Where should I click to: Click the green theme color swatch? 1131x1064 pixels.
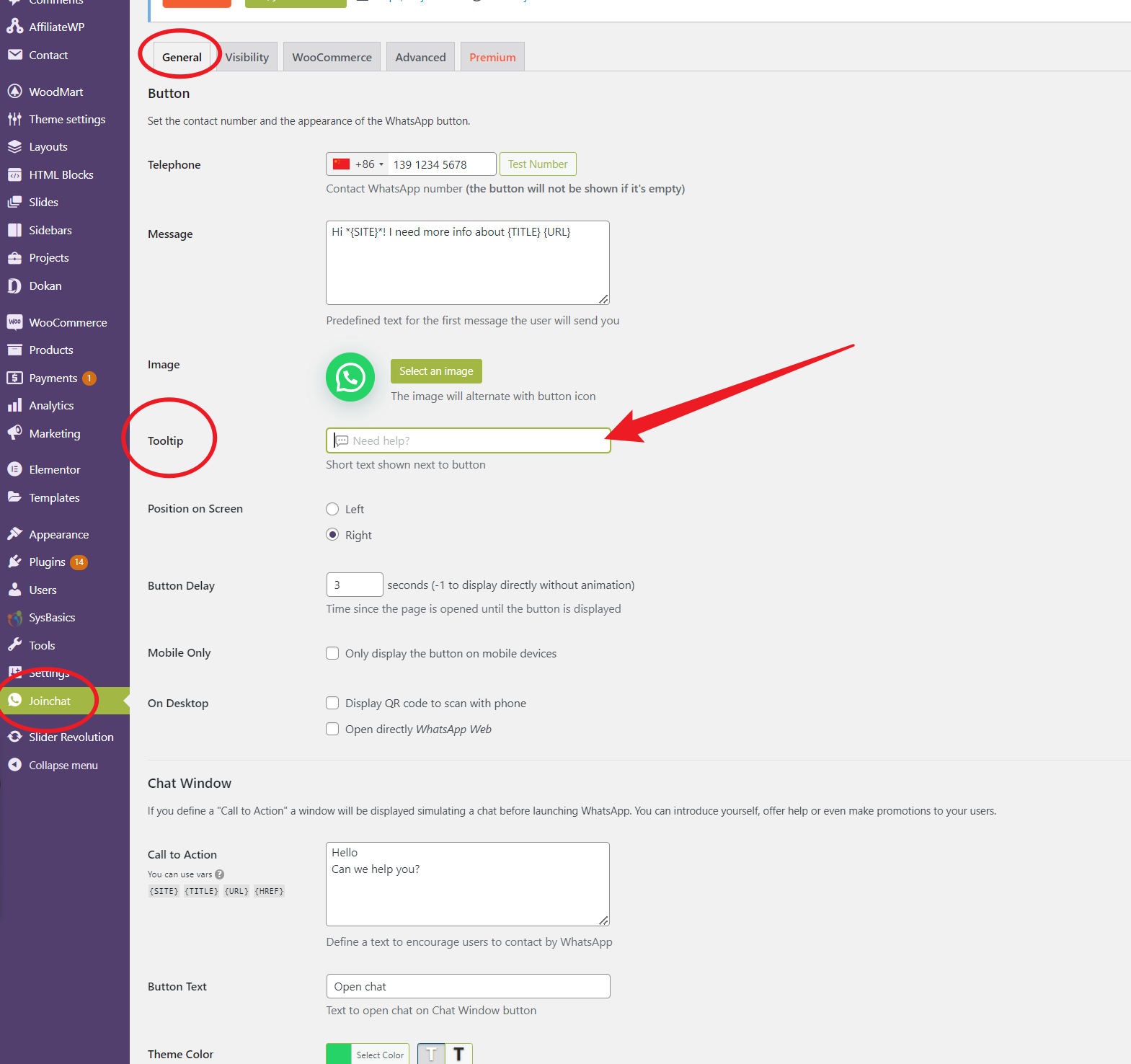(339, 1054)
